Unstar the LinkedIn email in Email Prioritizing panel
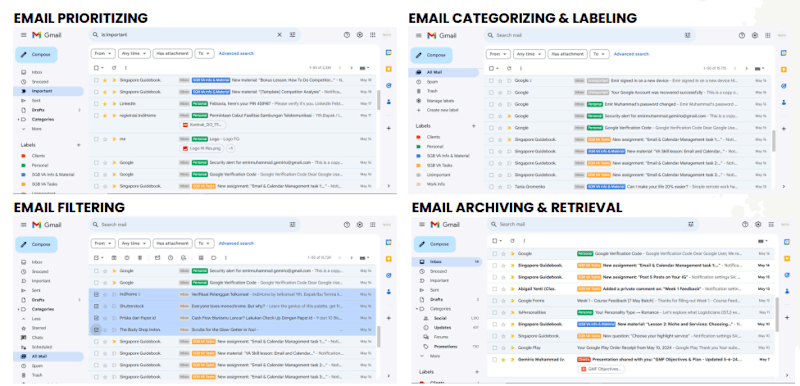The image size is (800, 386). point(105,104)
